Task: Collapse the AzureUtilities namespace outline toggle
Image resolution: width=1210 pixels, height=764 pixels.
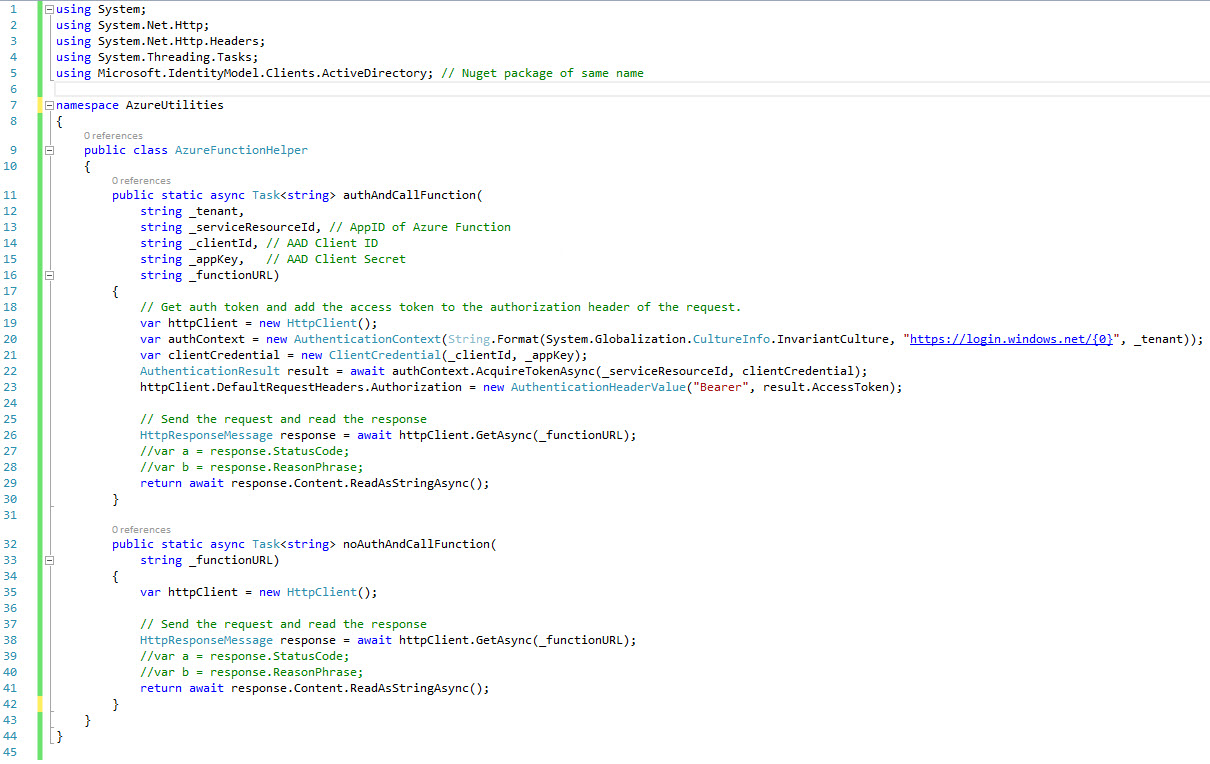Action: [49, 105]
